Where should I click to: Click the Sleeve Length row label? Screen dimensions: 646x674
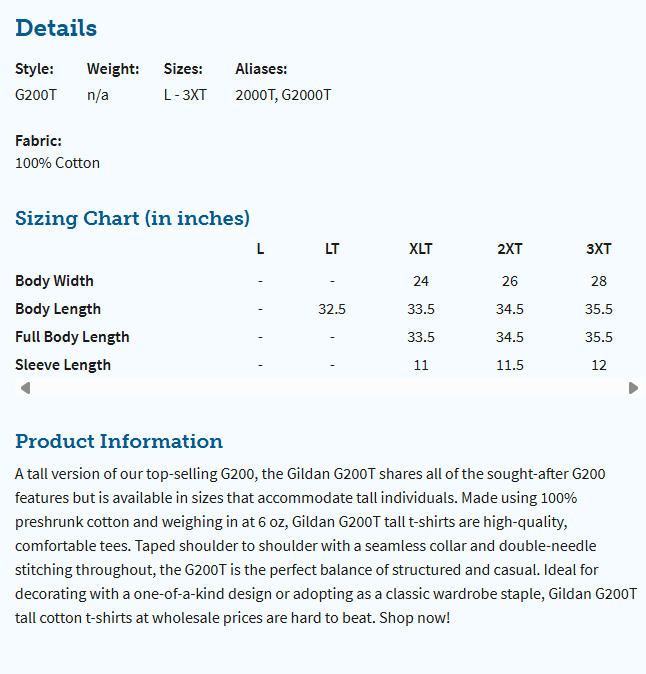[x=63, y=365]
